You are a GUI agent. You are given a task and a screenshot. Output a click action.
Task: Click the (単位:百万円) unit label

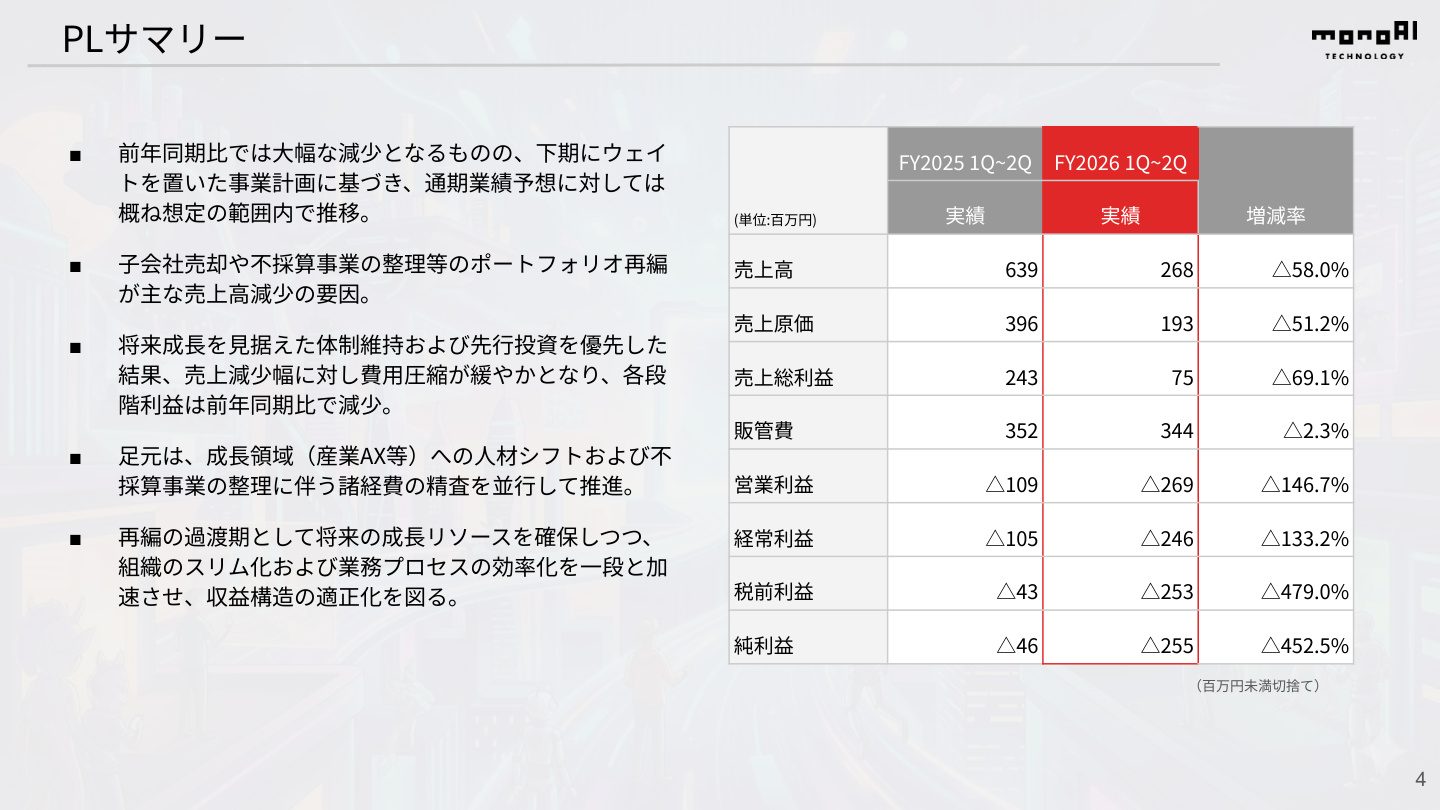[775, 220]
